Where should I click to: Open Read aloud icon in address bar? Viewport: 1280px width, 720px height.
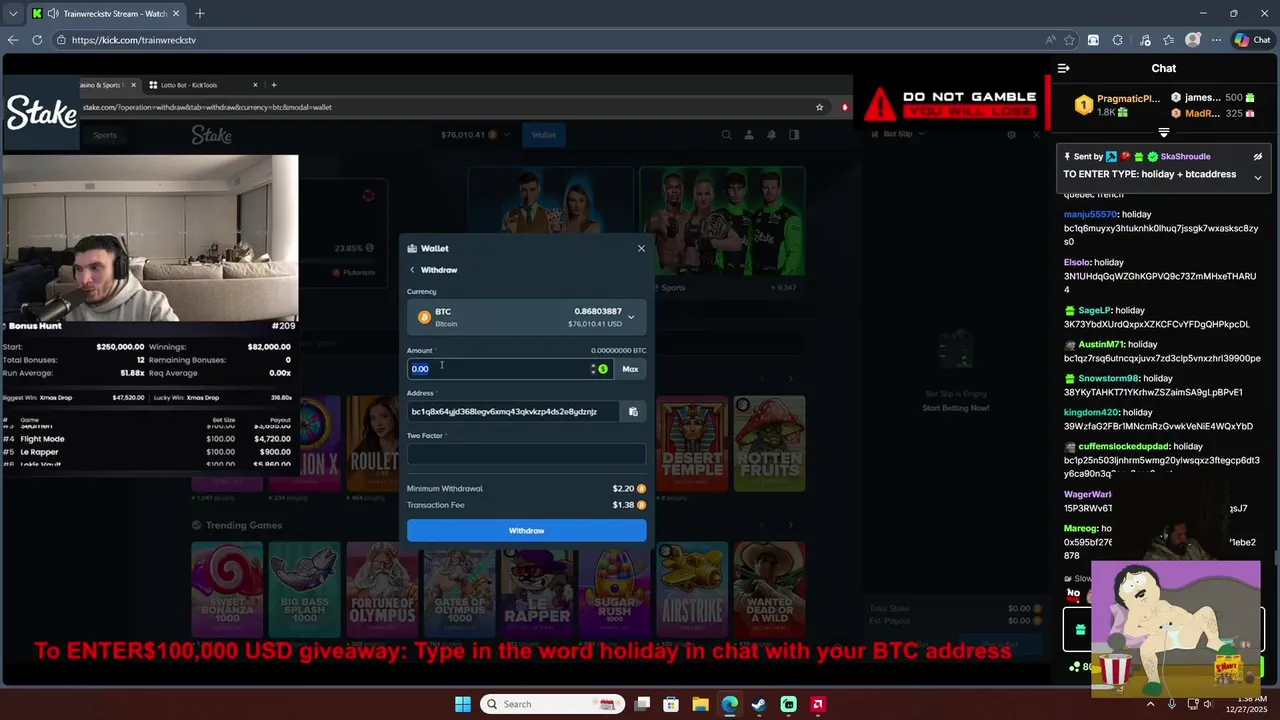click(1050, 40)
